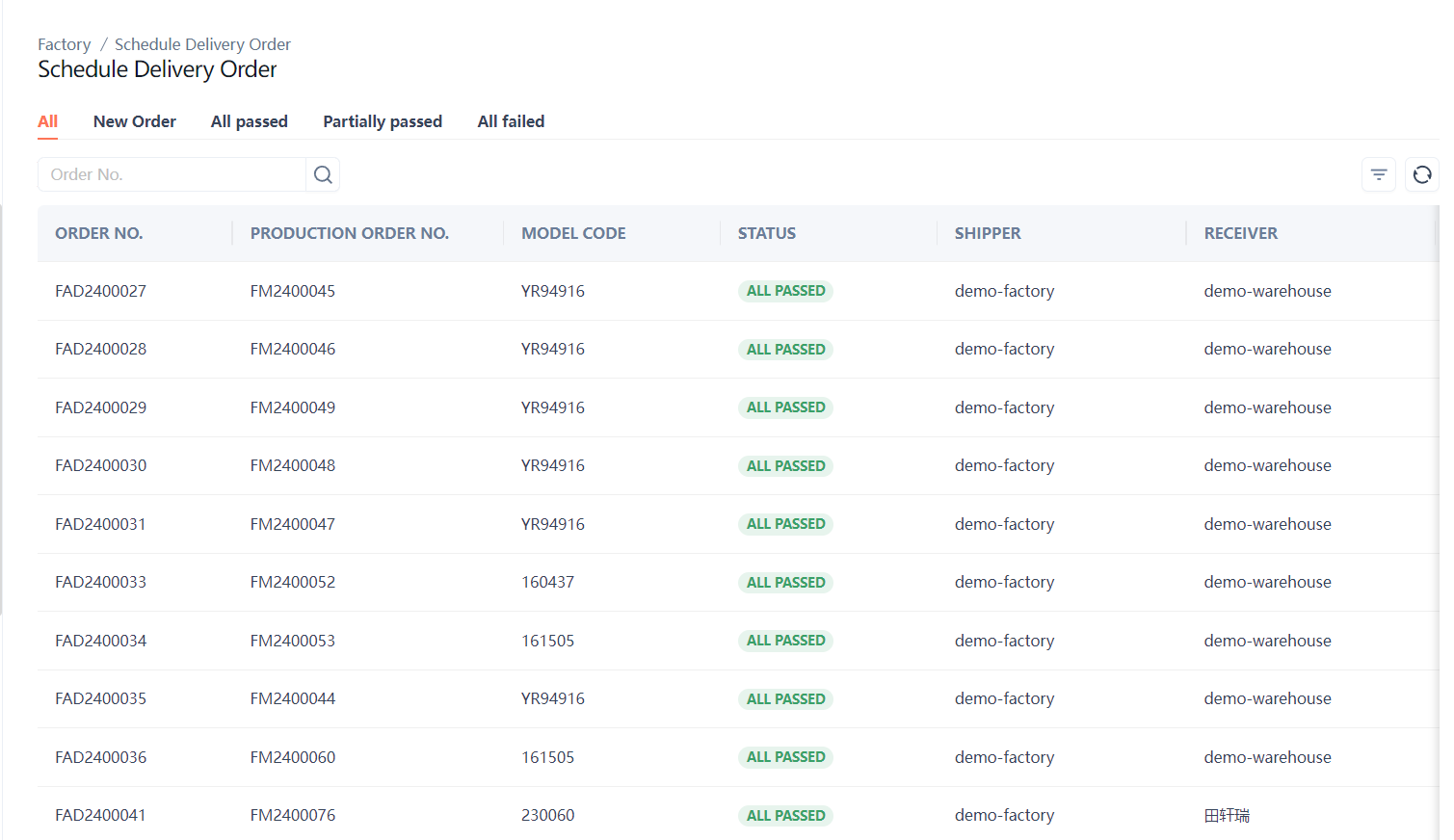Screen dimensions: 1454x840
Task: Click the ORDER NO. column header
Action: (x=98, y=233)
